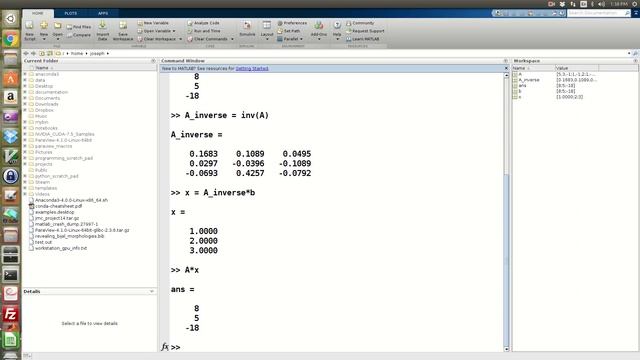
Task: Click the Search Documentation field
Action: click(x=599, y=13)
